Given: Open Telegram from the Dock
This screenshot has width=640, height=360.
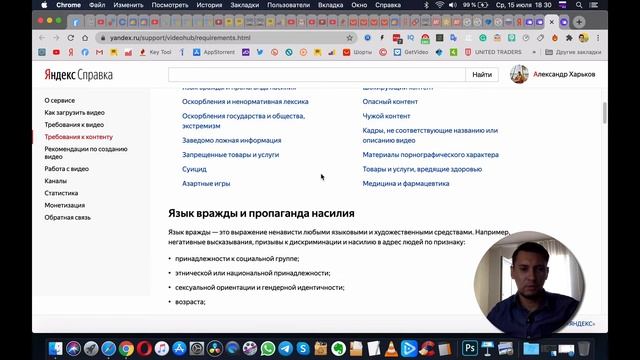Looking at the screenshot, I should coord(285,349).
